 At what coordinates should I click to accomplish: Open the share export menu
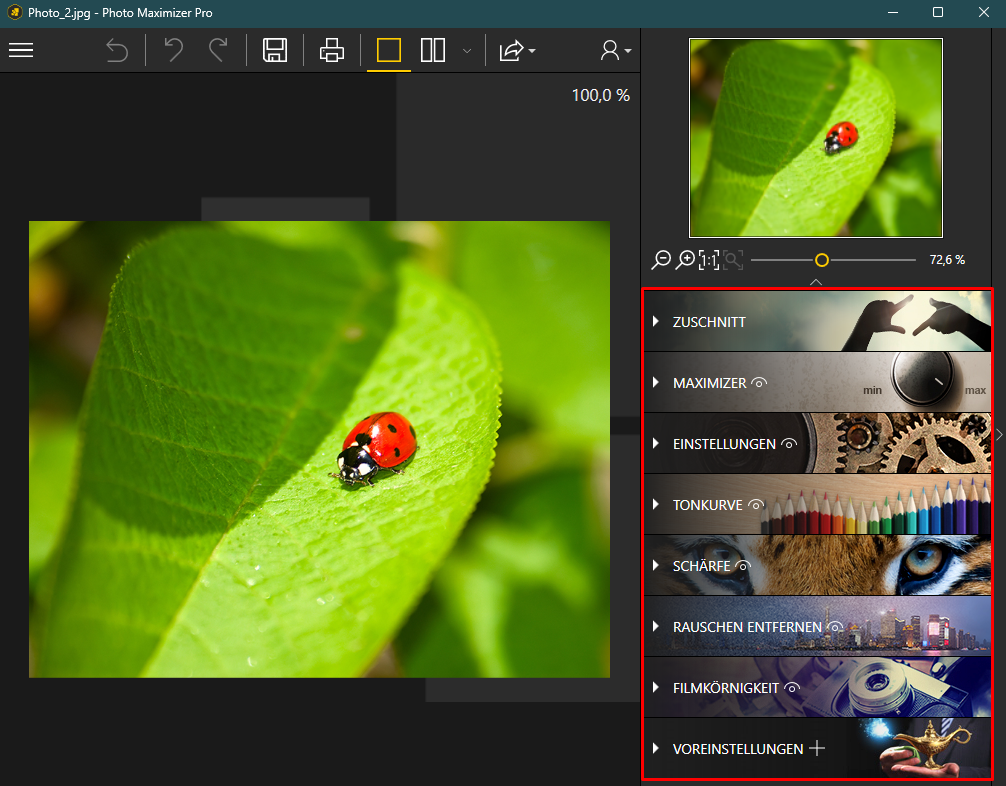click(517, 50)
